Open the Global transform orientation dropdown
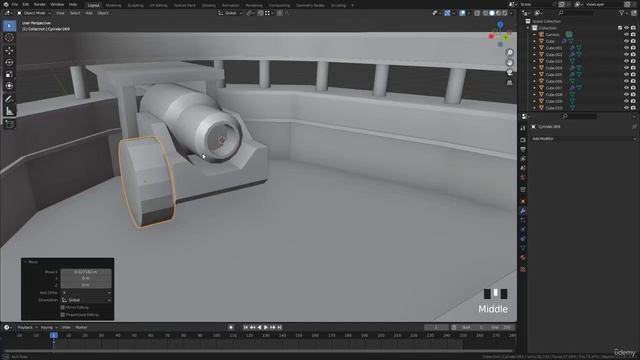The width and height of the screenshot is (640, 360). [x=230, y=13]
